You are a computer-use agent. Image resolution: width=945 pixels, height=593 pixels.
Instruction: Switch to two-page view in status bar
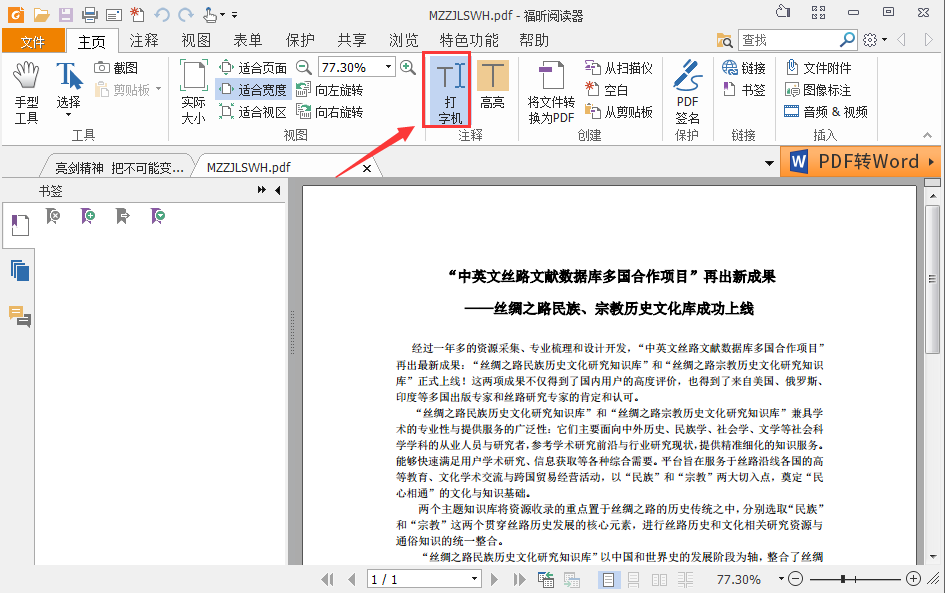(657, 579)
